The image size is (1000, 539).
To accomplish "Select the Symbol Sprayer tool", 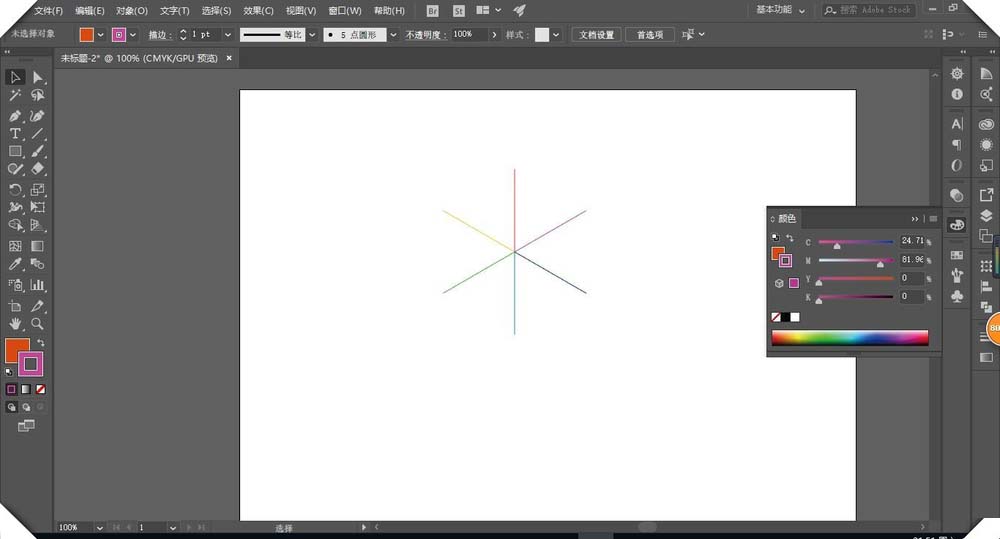I will pos(15,285).
